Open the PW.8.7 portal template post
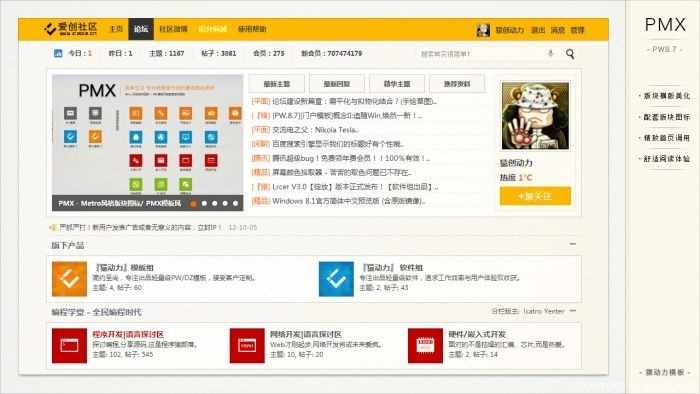 click(347, 116)
